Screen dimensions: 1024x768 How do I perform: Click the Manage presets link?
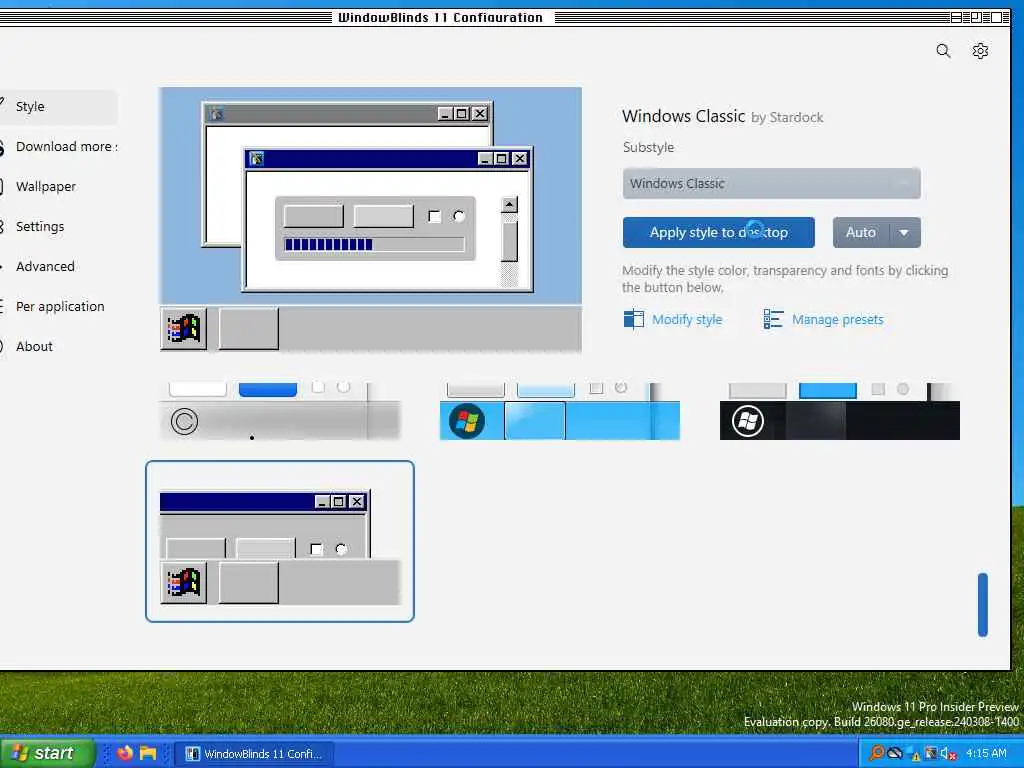[837, 319]
